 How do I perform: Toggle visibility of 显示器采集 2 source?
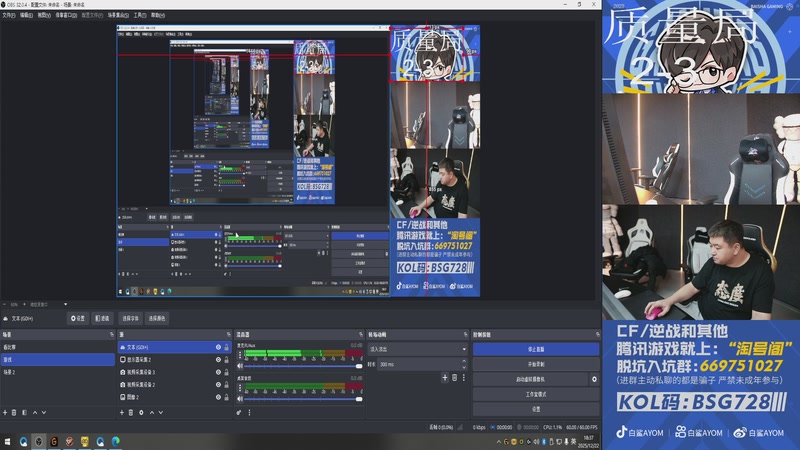pos(218,360)
